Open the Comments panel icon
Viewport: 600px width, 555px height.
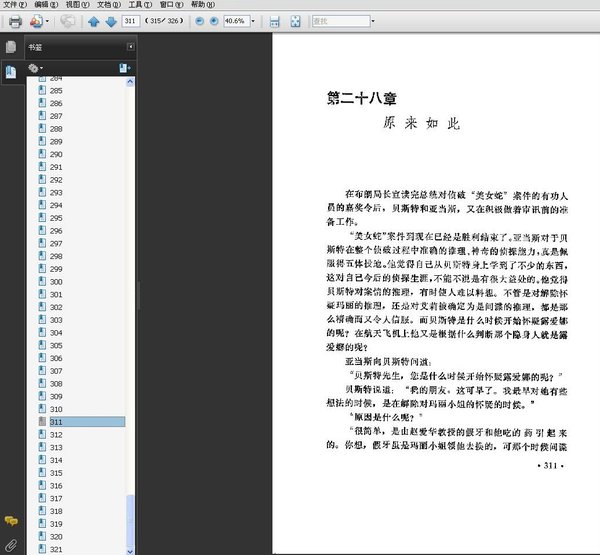pyautogui.click(x=10, y=521)
